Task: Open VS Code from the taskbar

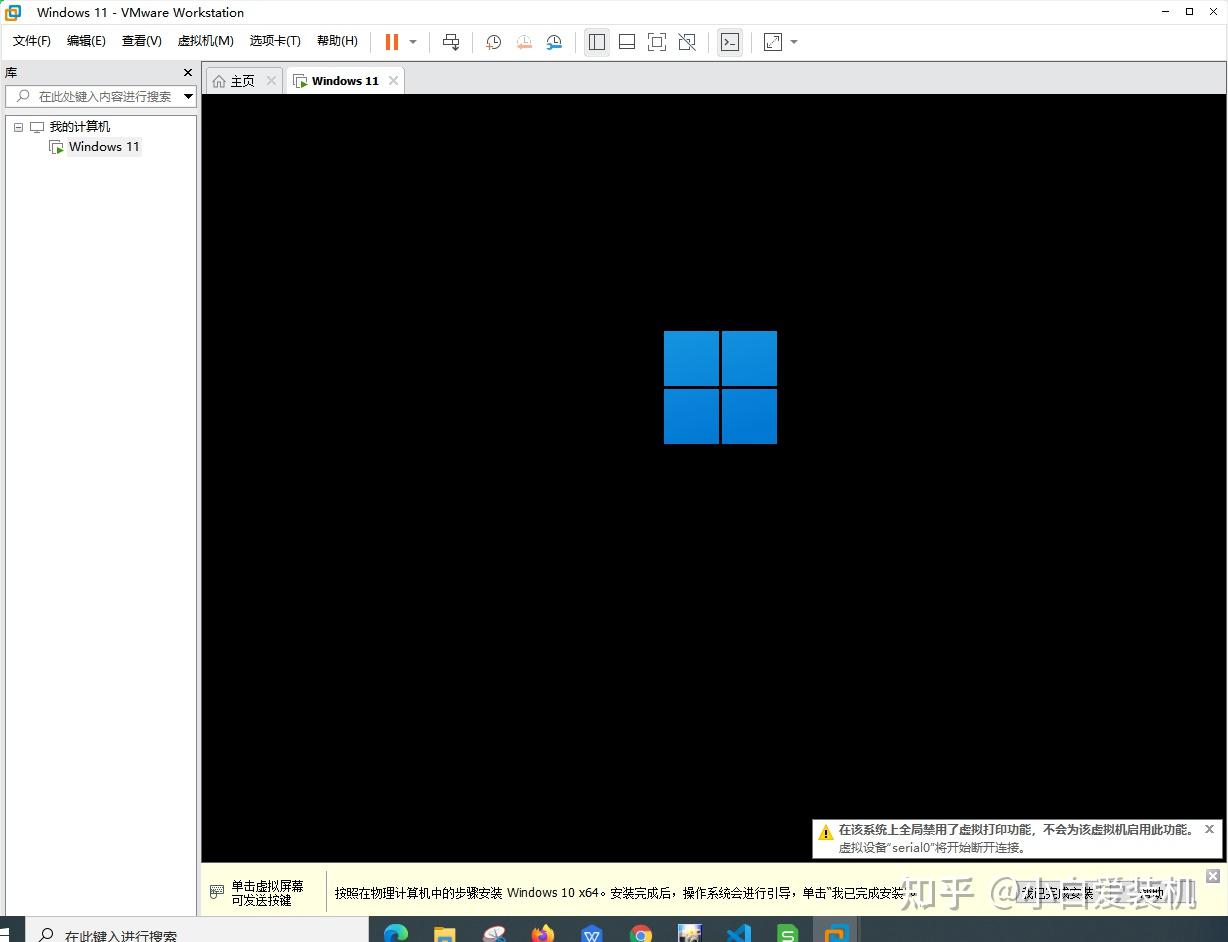Action: [740, 934]
